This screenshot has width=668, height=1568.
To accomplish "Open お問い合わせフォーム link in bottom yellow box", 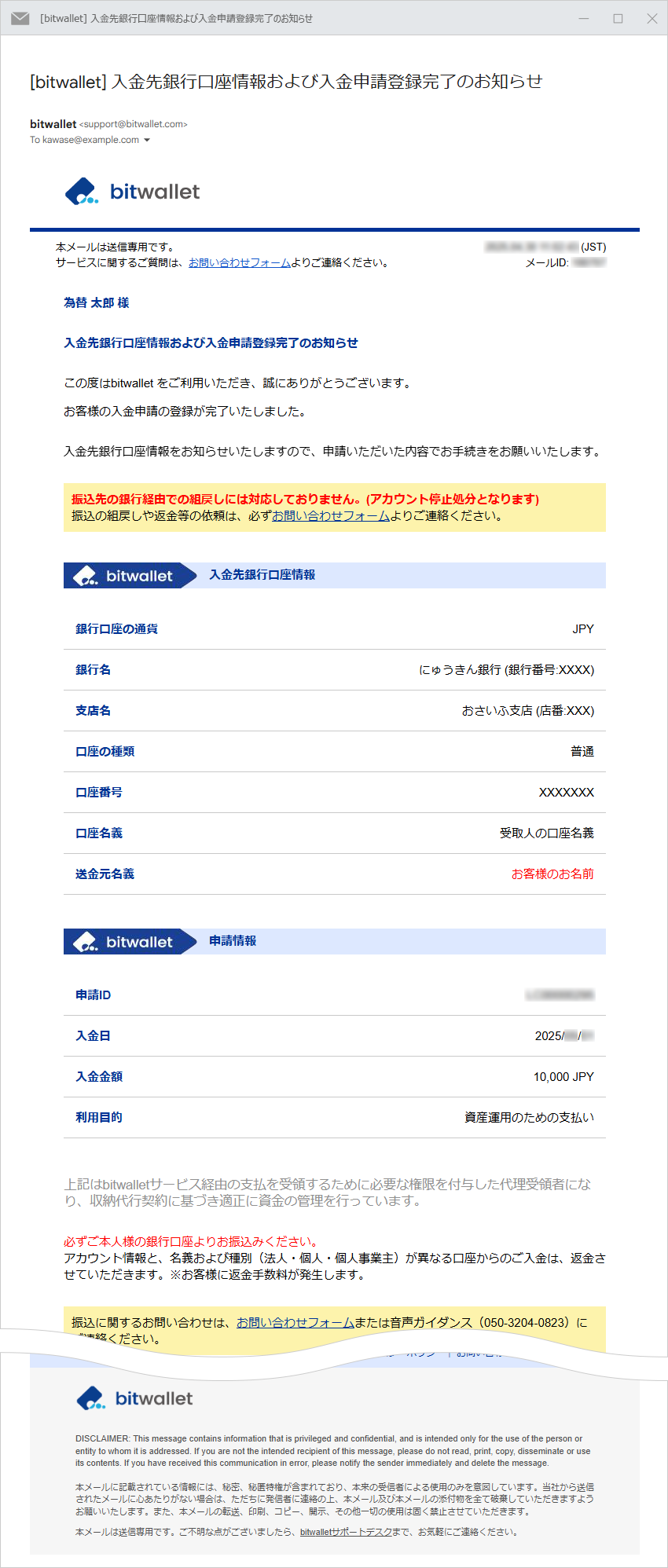I will click(295, 1322).
